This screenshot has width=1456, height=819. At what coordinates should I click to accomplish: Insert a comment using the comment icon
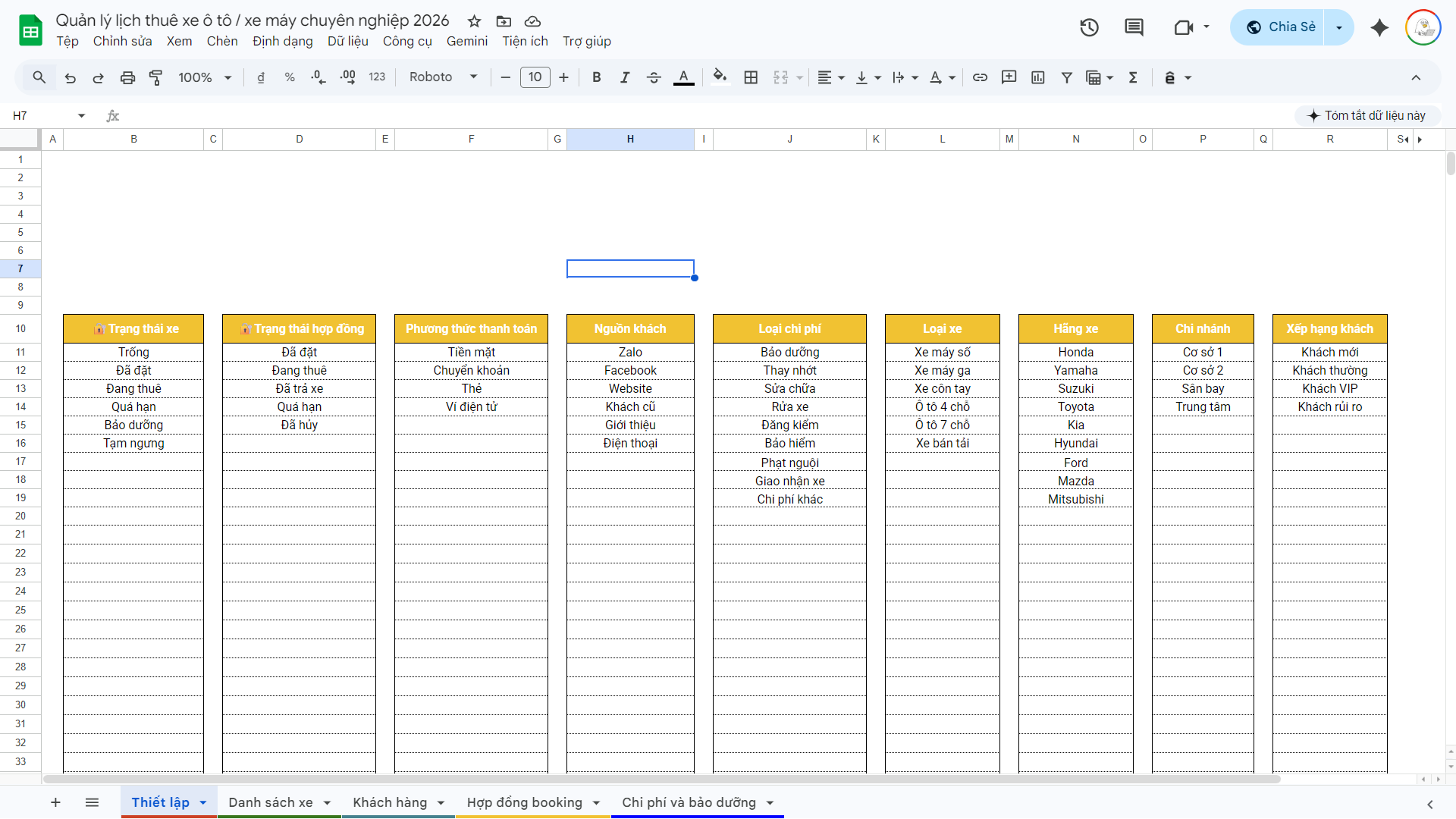pyautogui.click(x=1009, y=77)
